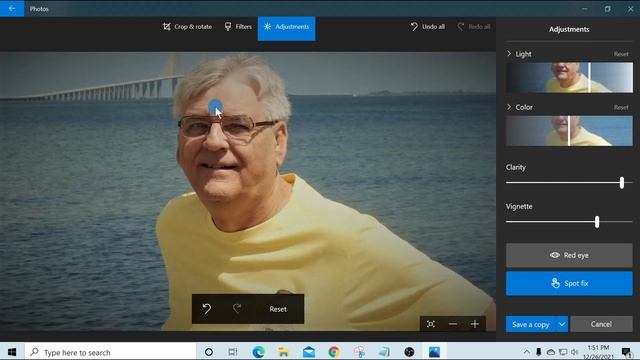Viewport: 640px width, 360px height.
Task: Click the volume speaker tray icon
Action: click(575, 352)
